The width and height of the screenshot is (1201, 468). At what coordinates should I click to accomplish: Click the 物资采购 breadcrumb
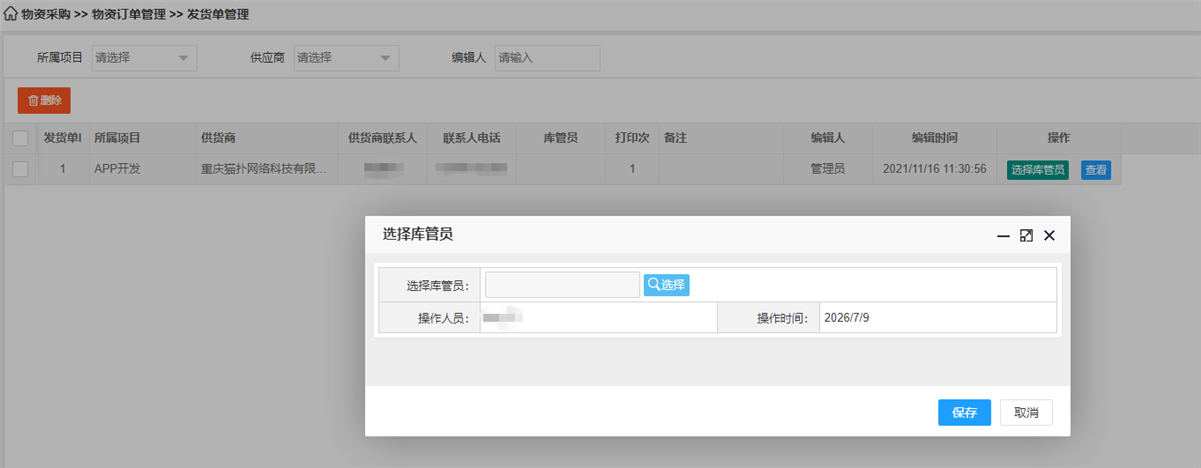pyautogui.click(x=46, y=15)
